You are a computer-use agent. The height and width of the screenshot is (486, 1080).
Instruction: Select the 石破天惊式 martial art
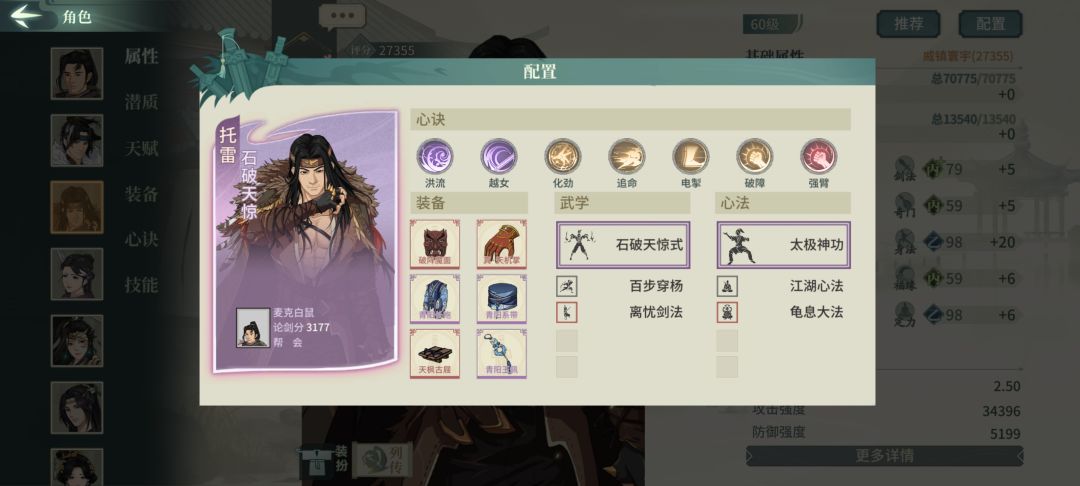623,244
